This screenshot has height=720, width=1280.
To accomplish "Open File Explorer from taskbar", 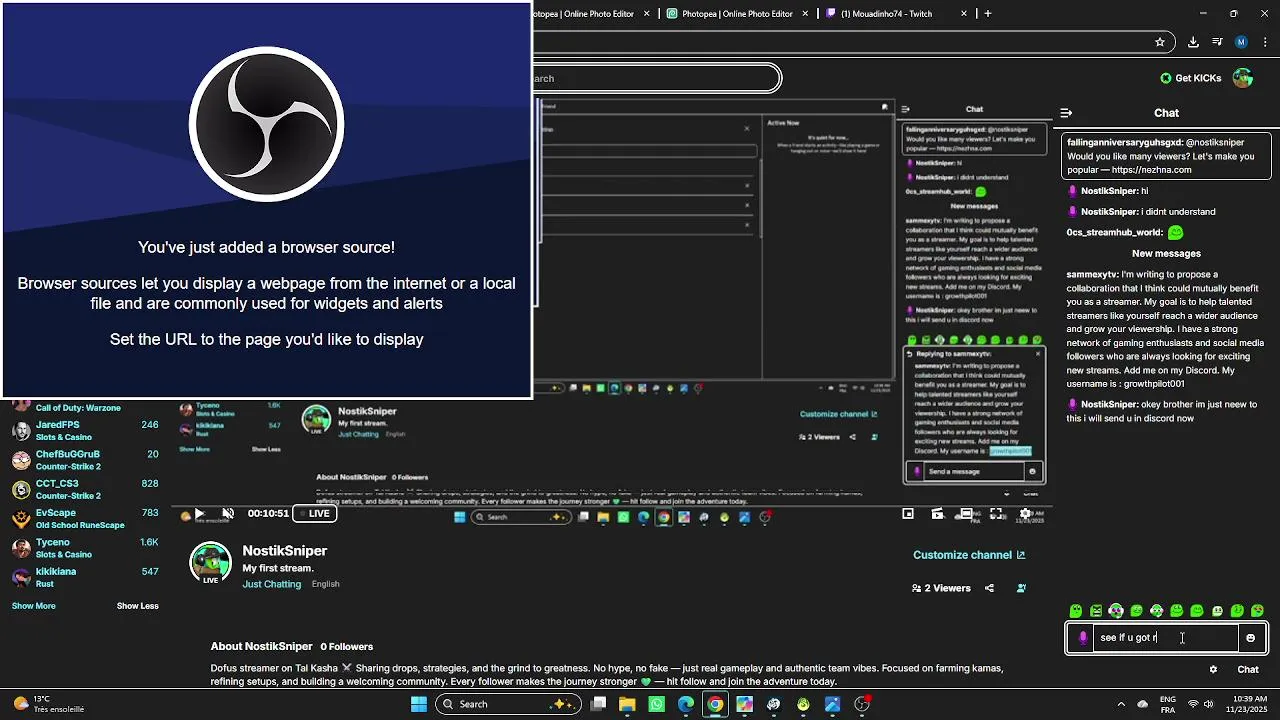I will pos(627,704).
